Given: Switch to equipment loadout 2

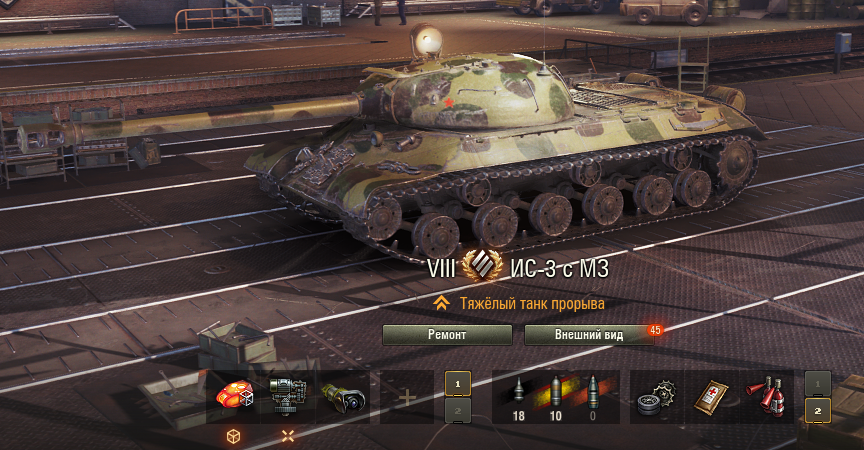Looking at the screenshot, I should (x=458, y=411).
